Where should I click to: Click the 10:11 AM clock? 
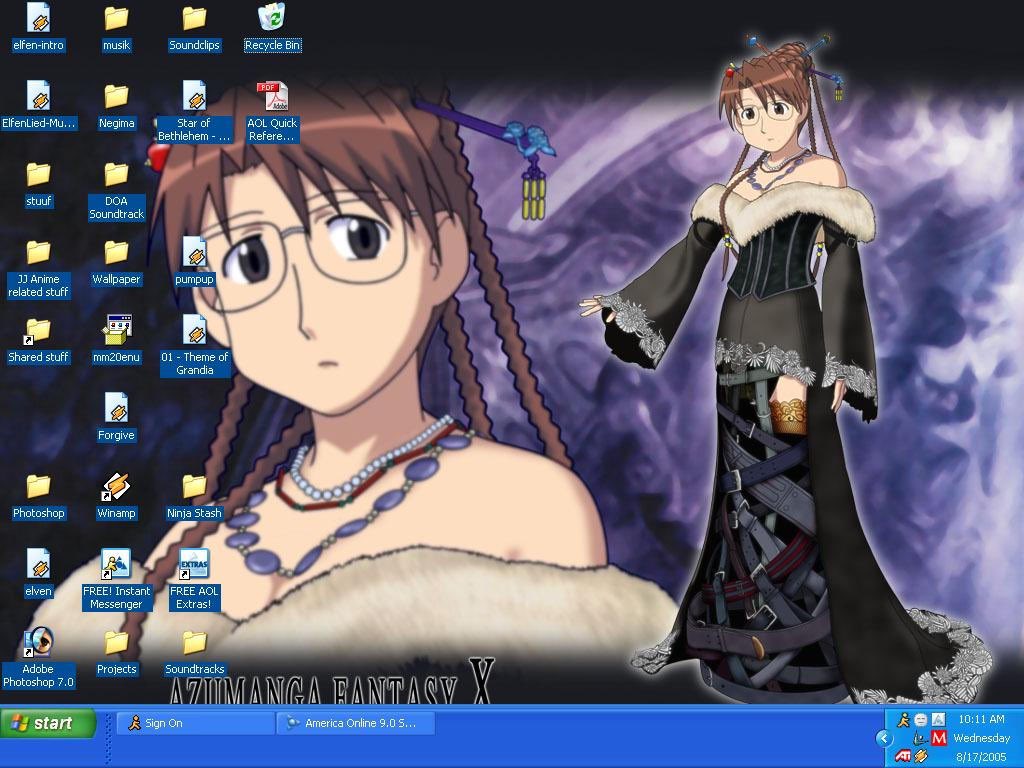click(x=982, y=719)
